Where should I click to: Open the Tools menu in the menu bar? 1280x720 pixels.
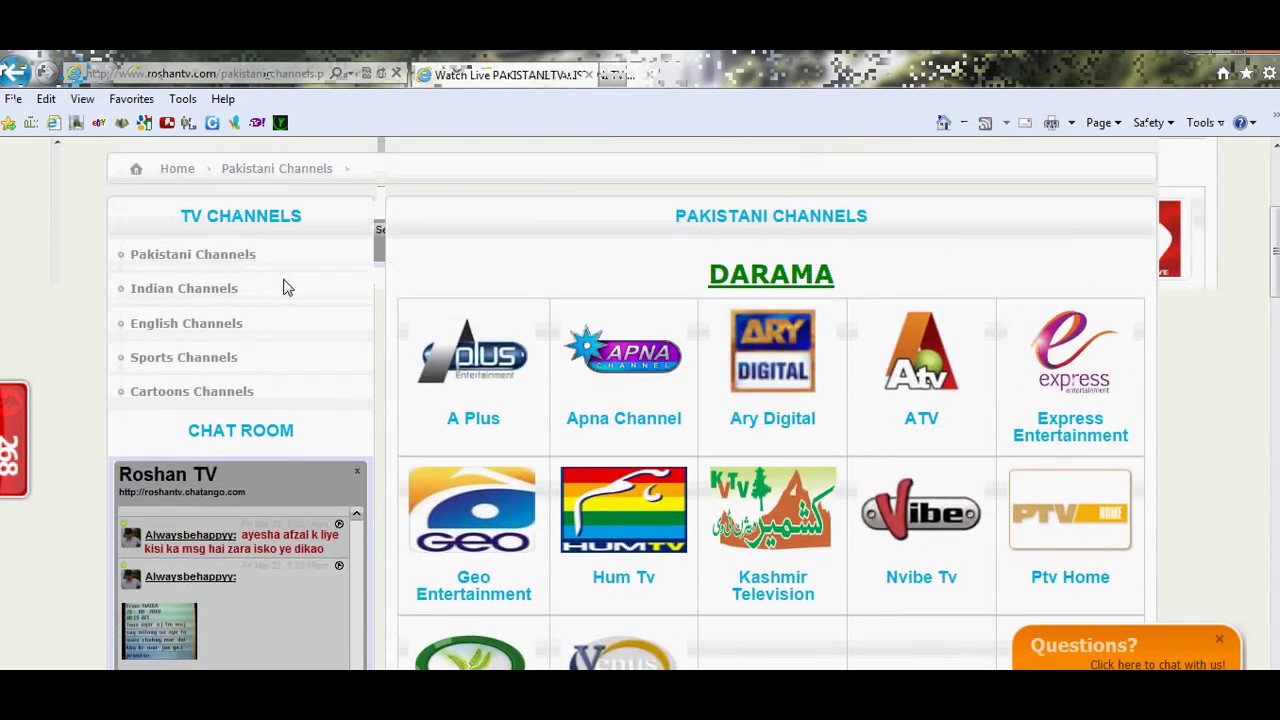point(182,99)
